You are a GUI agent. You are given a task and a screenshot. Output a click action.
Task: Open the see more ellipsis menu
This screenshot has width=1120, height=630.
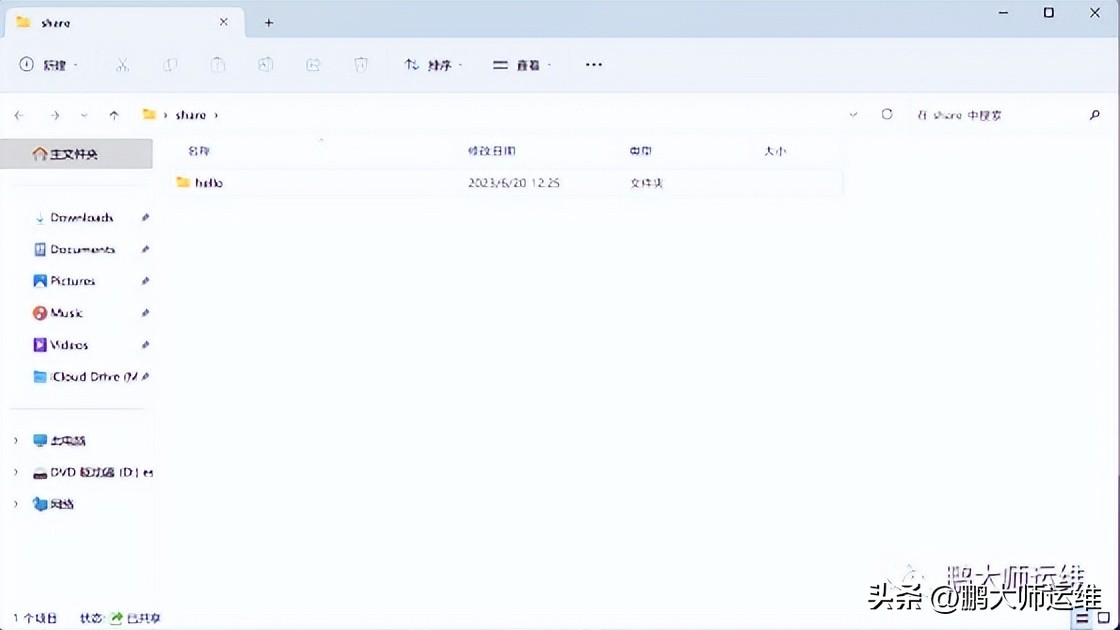593,64
